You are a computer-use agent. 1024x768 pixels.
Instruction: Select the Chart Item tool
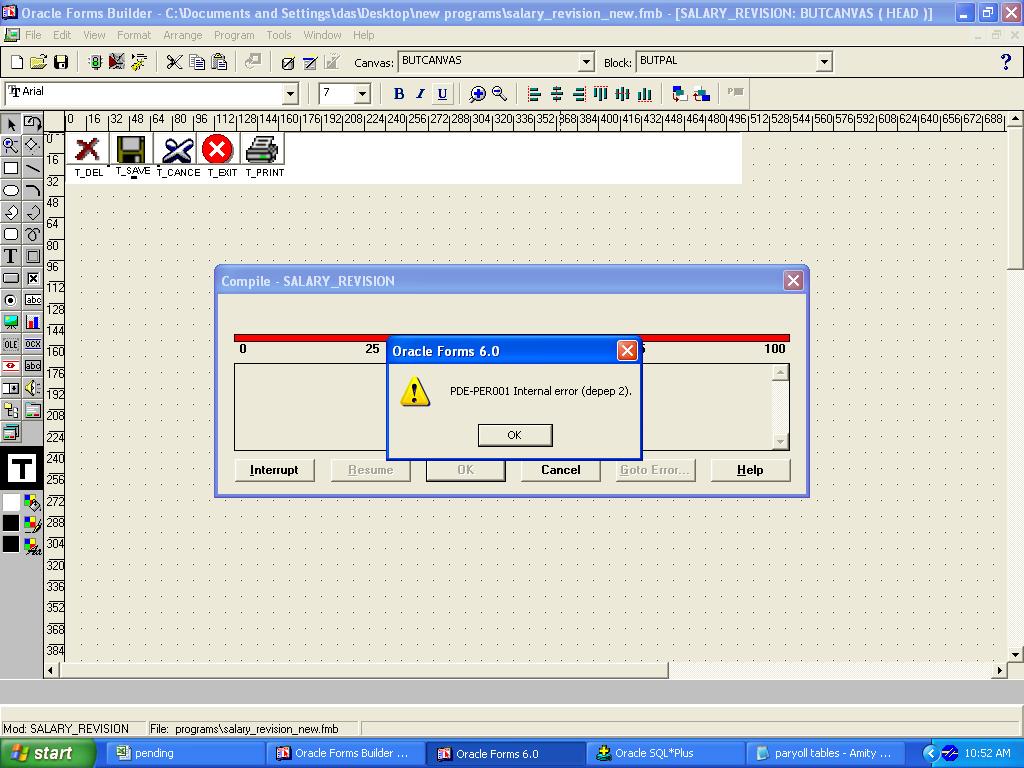33,322
